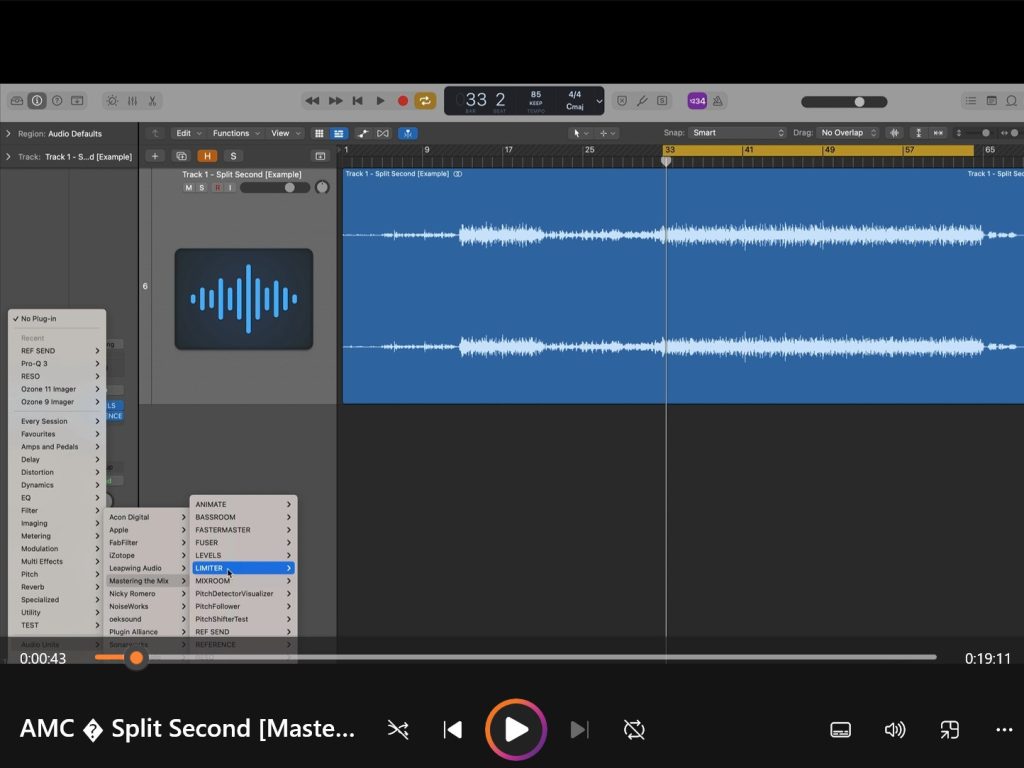1024x768 pixels.
Task: Click the add track plus button
Action: (154, 156)
